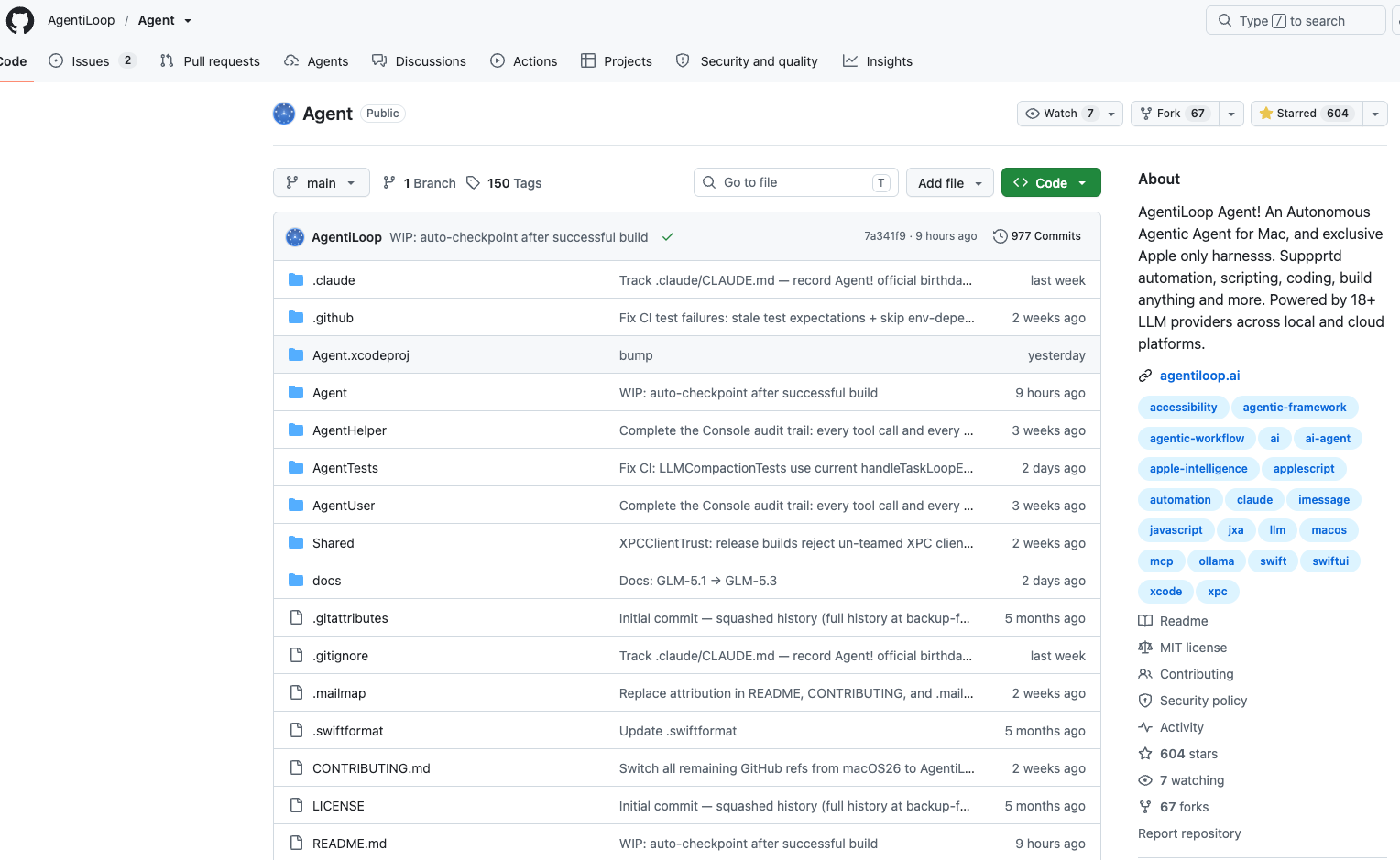Open the Agents tab

pyautogui.click(x=316, y=61)
